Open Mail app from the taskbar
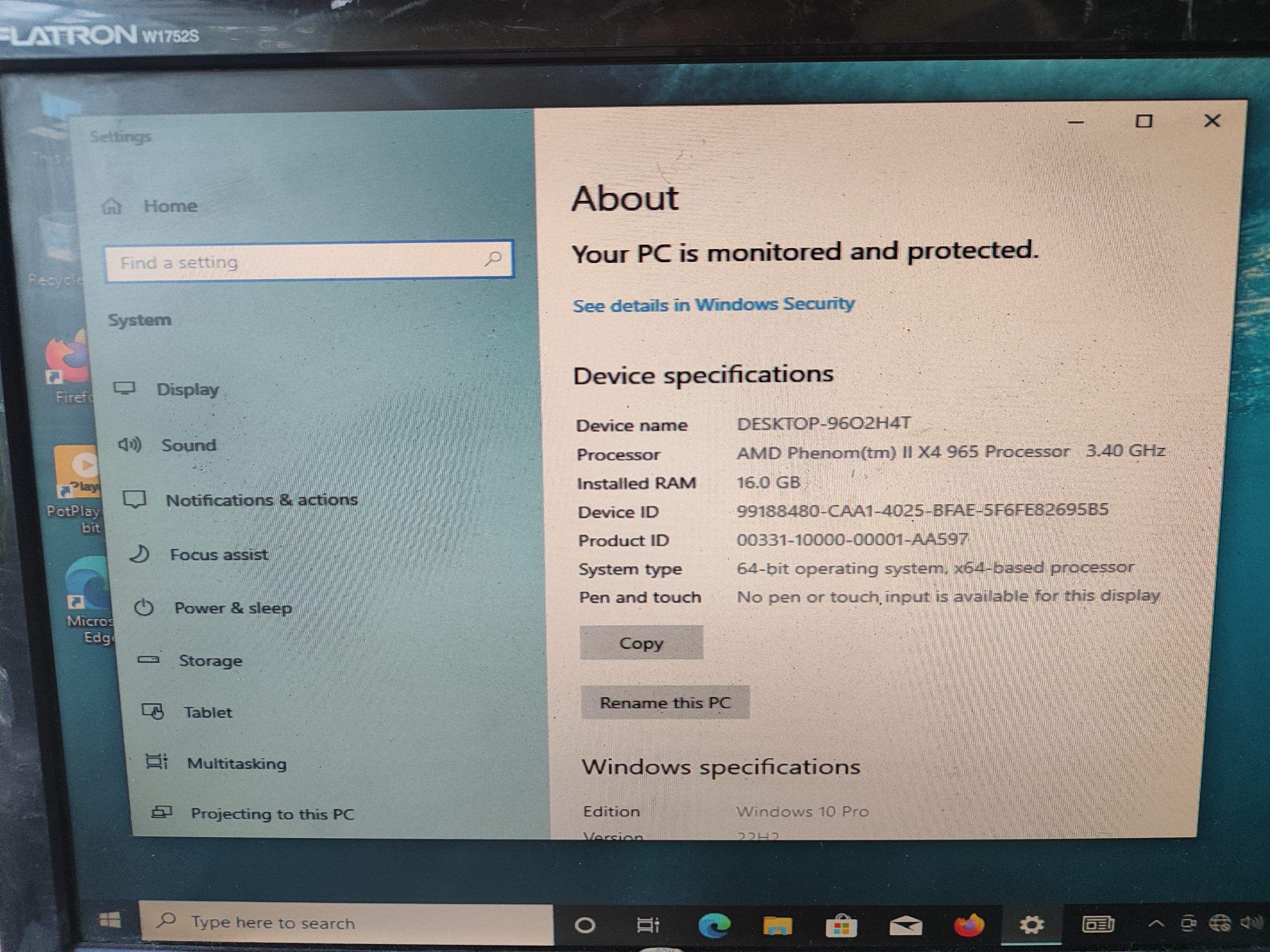The image size is (1270, 952). point(905,926)
